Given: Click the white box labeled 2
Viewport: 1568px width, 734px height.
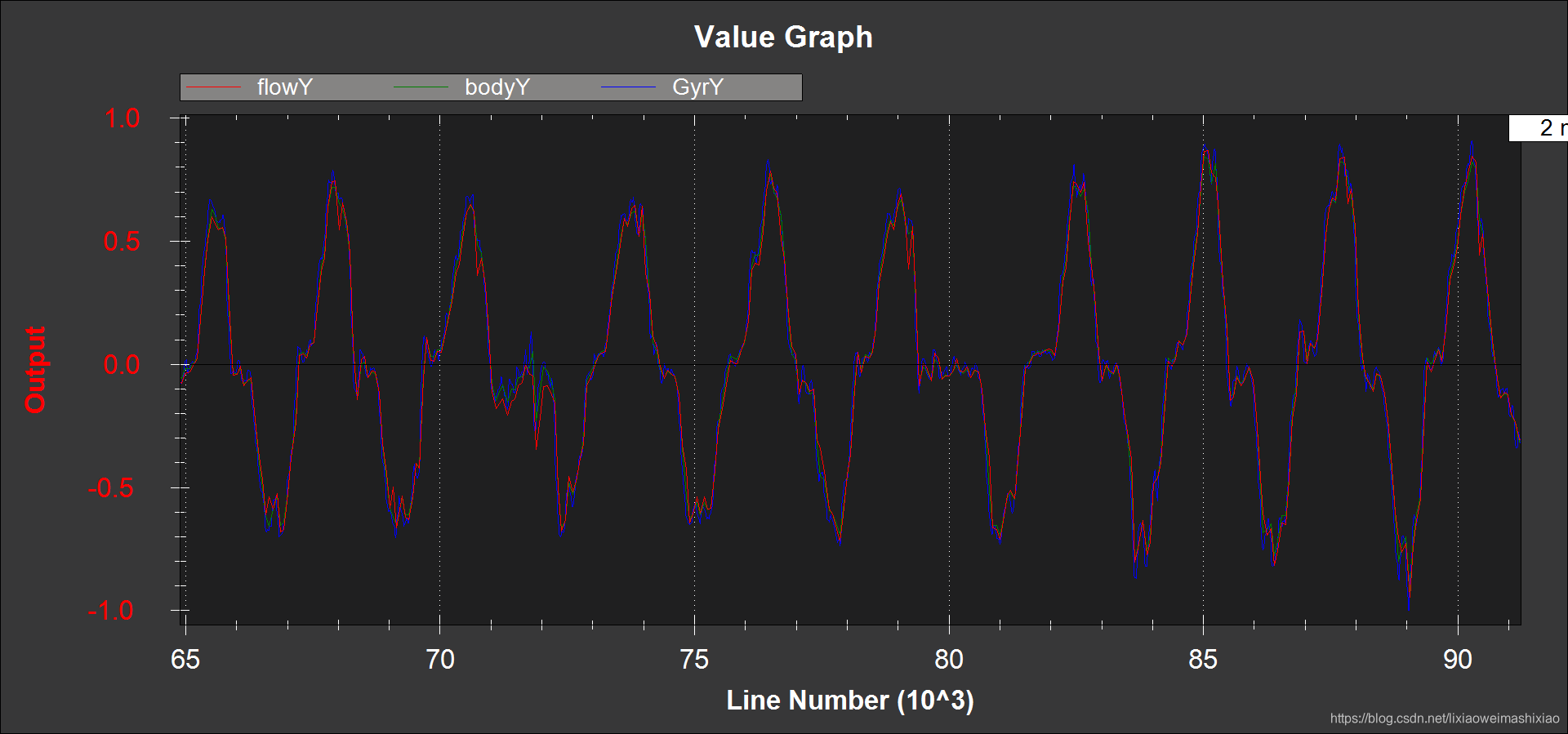Looking at the screenshot, I should coord(1538,128).
